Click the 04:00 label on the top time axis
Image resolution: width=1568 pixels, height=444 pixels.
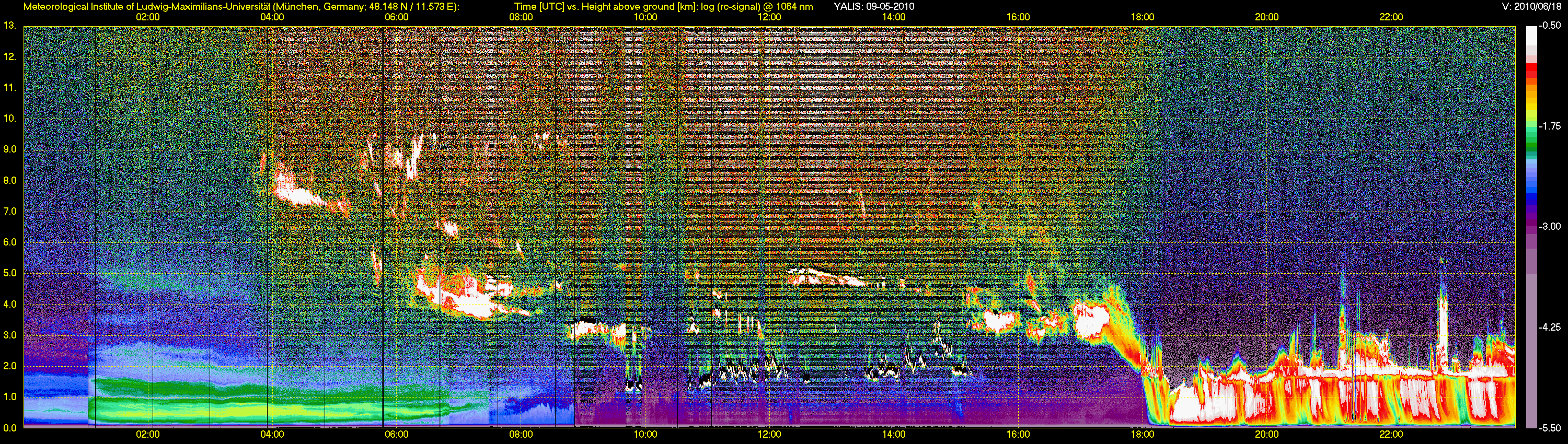coord(272,17)
